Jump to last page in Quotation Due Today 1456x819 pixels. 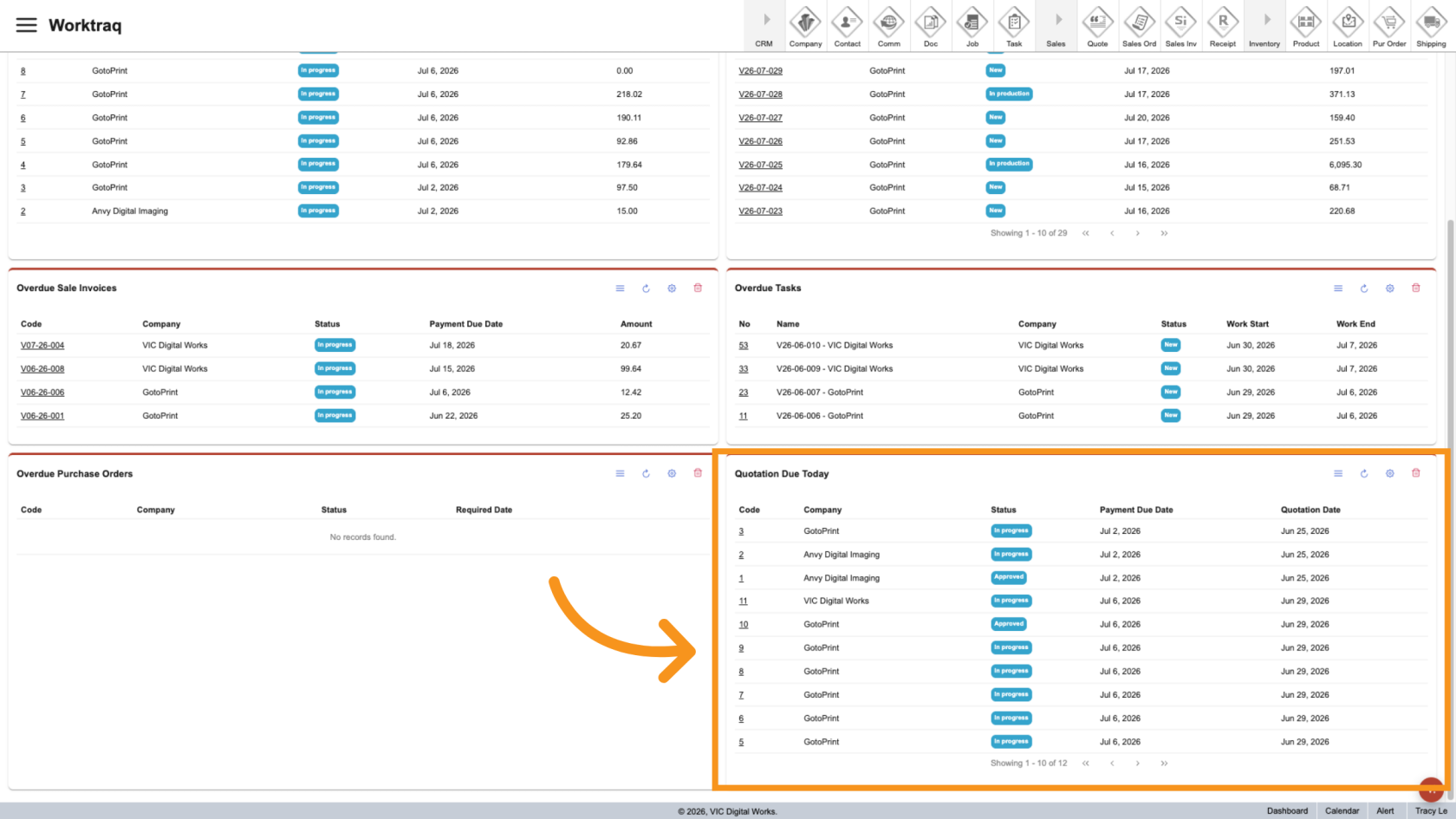[x=1164, y=764]
